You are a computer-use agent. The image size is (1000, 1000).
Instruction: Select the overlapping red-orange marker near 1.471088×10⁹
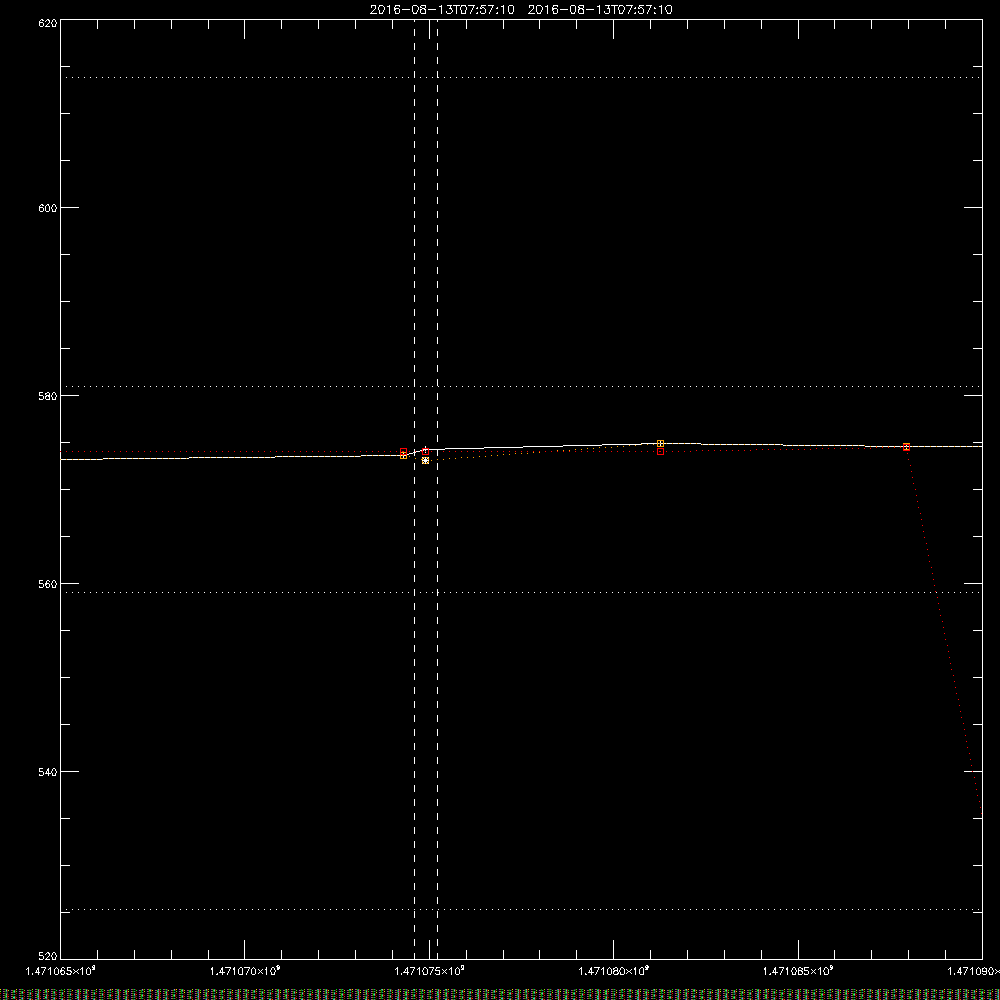click(x=906, y=446)
